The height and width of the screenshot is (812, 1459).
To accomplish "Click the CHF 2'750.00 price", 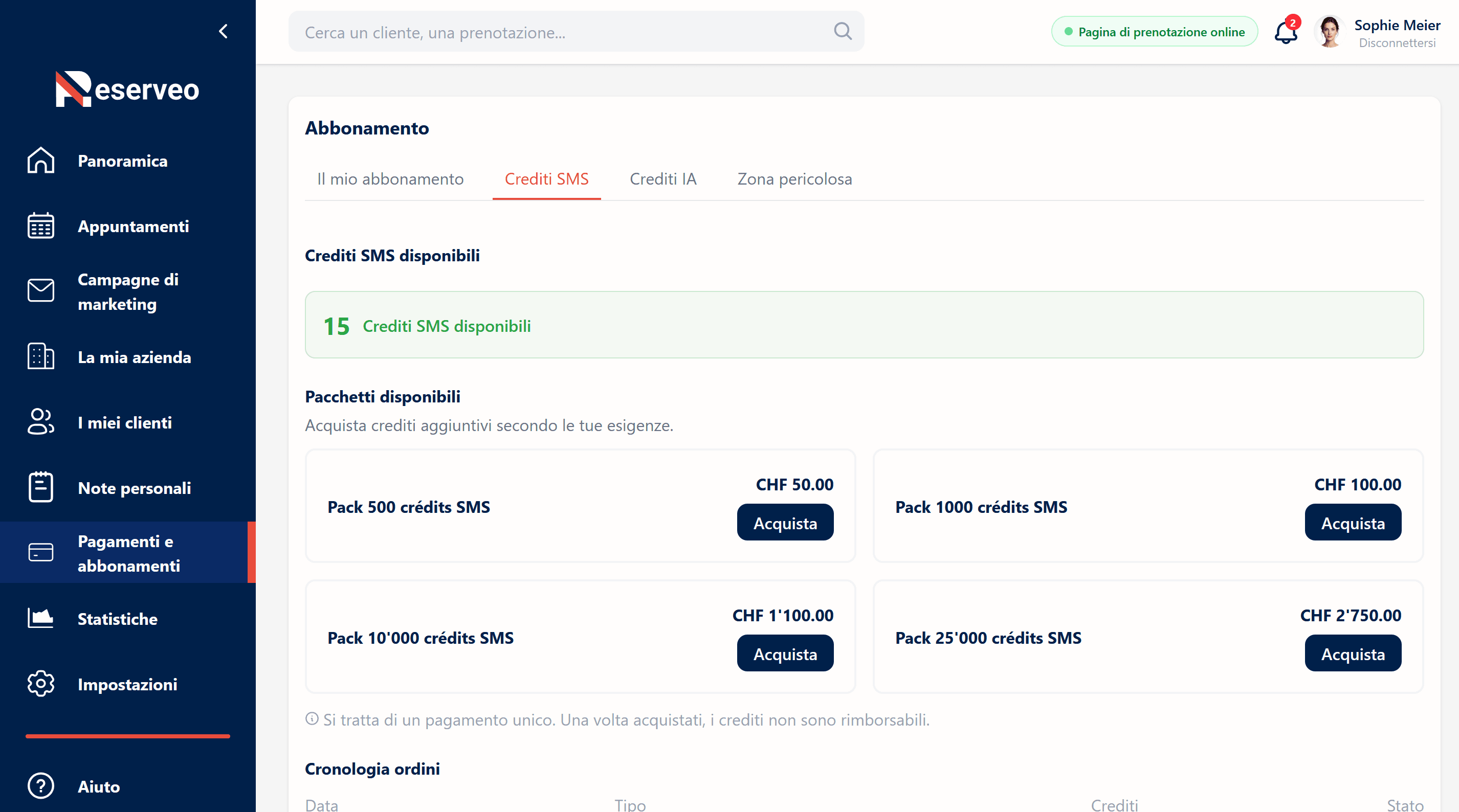I will [1351, 615].
